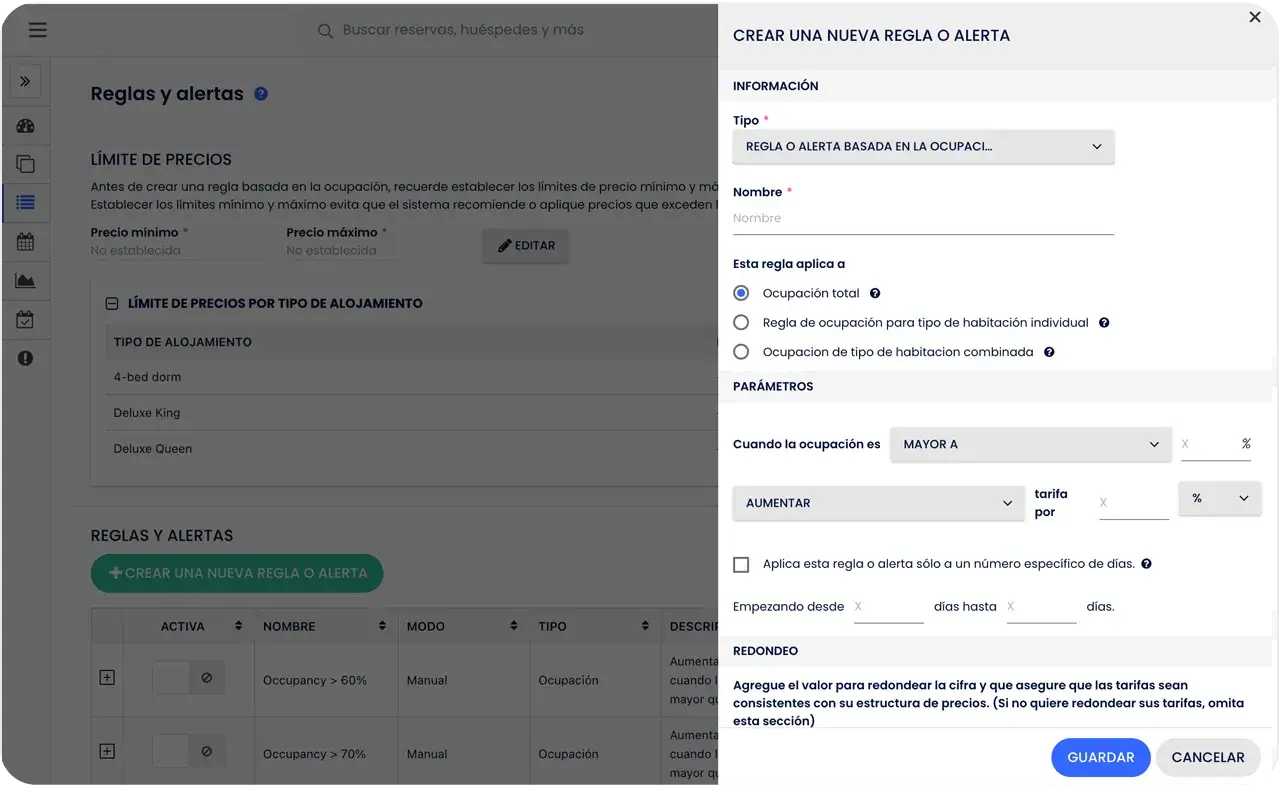
Task: Open the AUMENTAR action dropdown
Action: point(878,503)
